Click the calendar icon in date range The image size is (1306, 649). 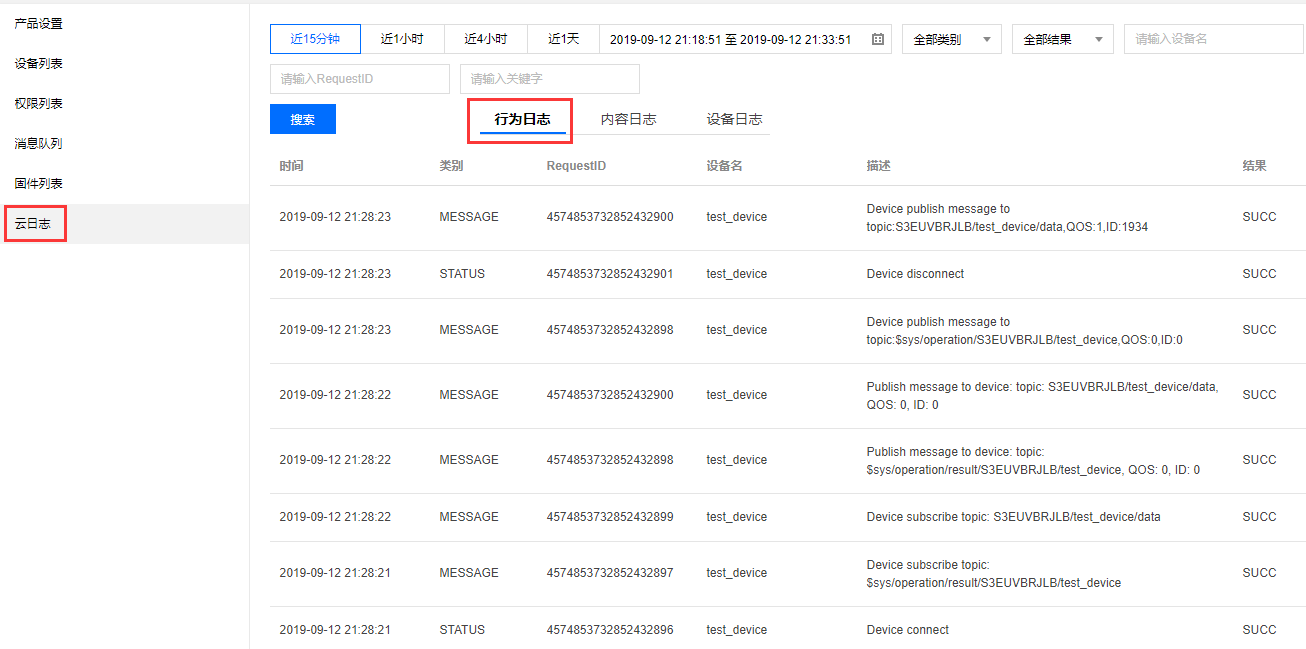coord(878,39)
